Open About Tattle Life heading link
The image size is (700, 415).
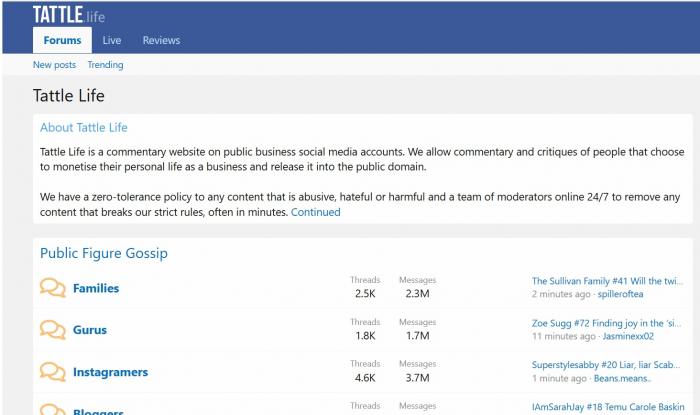[84, 128]
